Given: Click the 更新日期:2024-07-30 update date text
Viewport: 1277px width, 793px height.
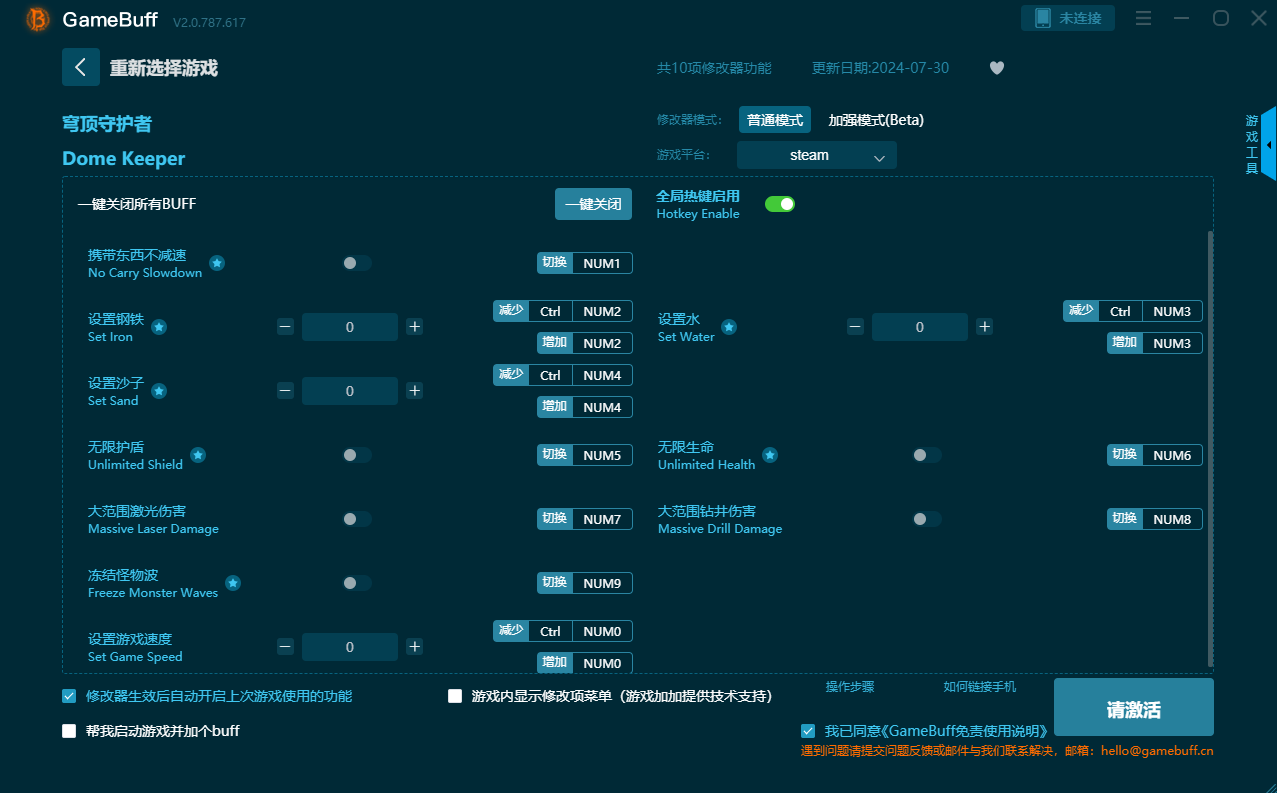Looking at the screenshot, I should coord(880,68).
